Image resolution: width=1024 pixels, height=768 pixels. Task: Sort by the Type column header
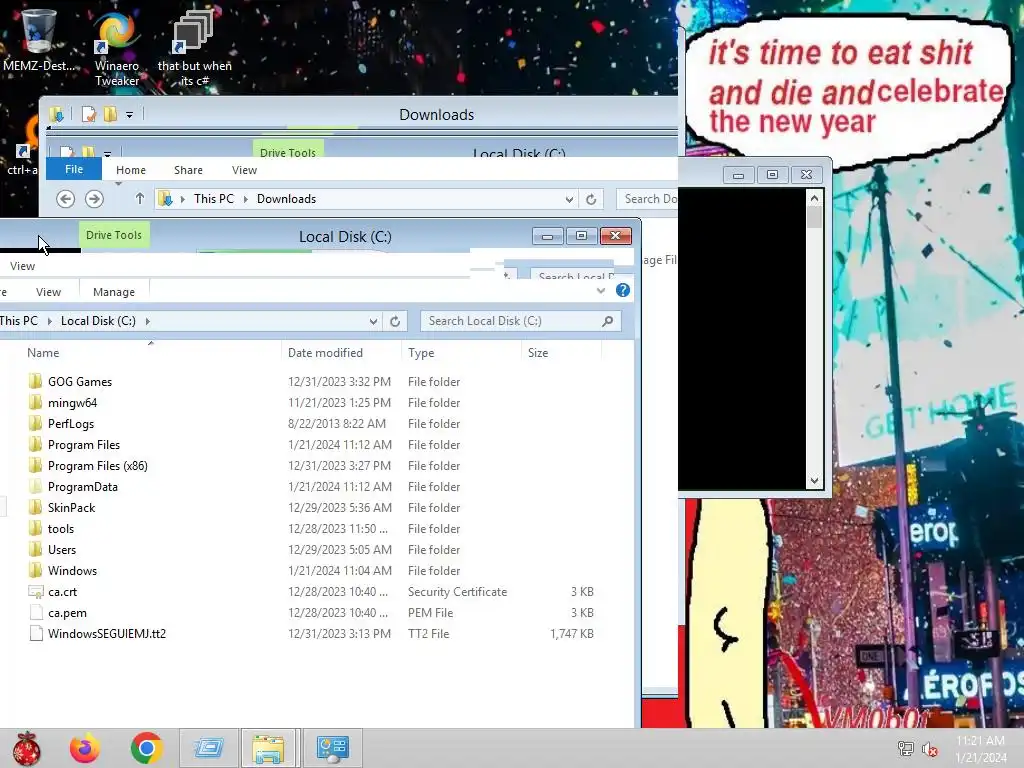click(x=421, y=353)
